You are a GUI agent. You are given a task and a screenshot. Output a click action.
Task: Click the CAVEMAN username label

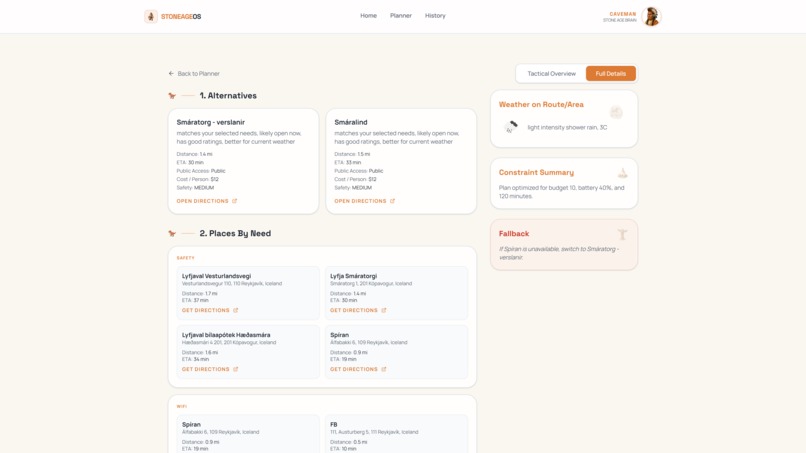(x=622, y=14)
